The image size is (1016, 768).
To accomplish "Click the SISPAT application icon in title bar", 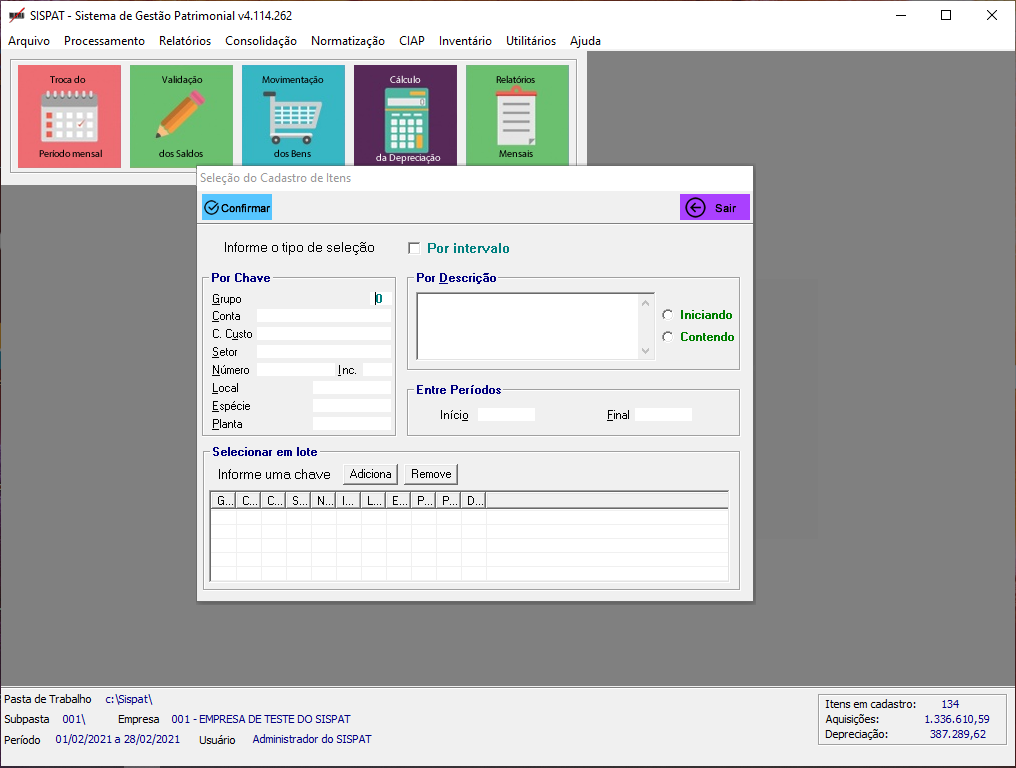I will [16, 16].
